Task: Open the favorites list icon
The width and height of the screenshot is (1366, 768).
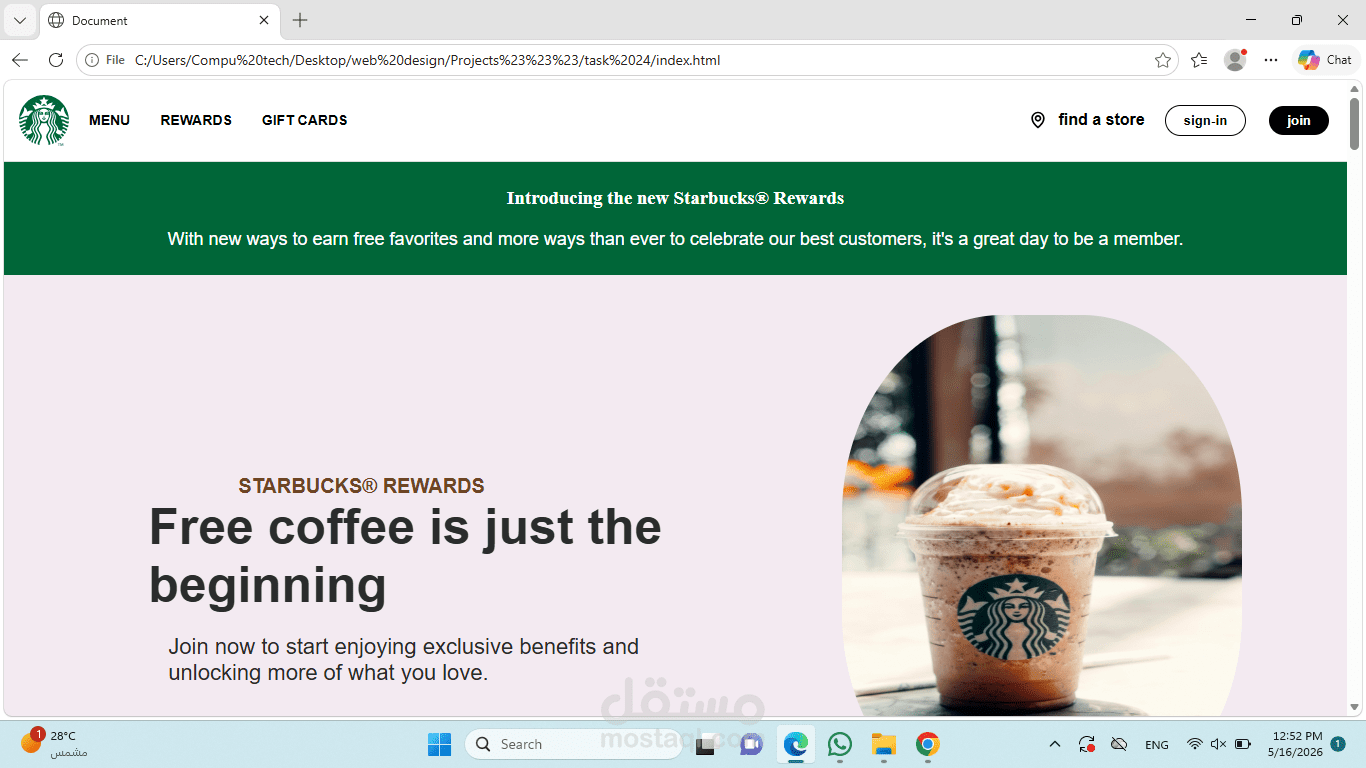Action: pos(1199,60)
